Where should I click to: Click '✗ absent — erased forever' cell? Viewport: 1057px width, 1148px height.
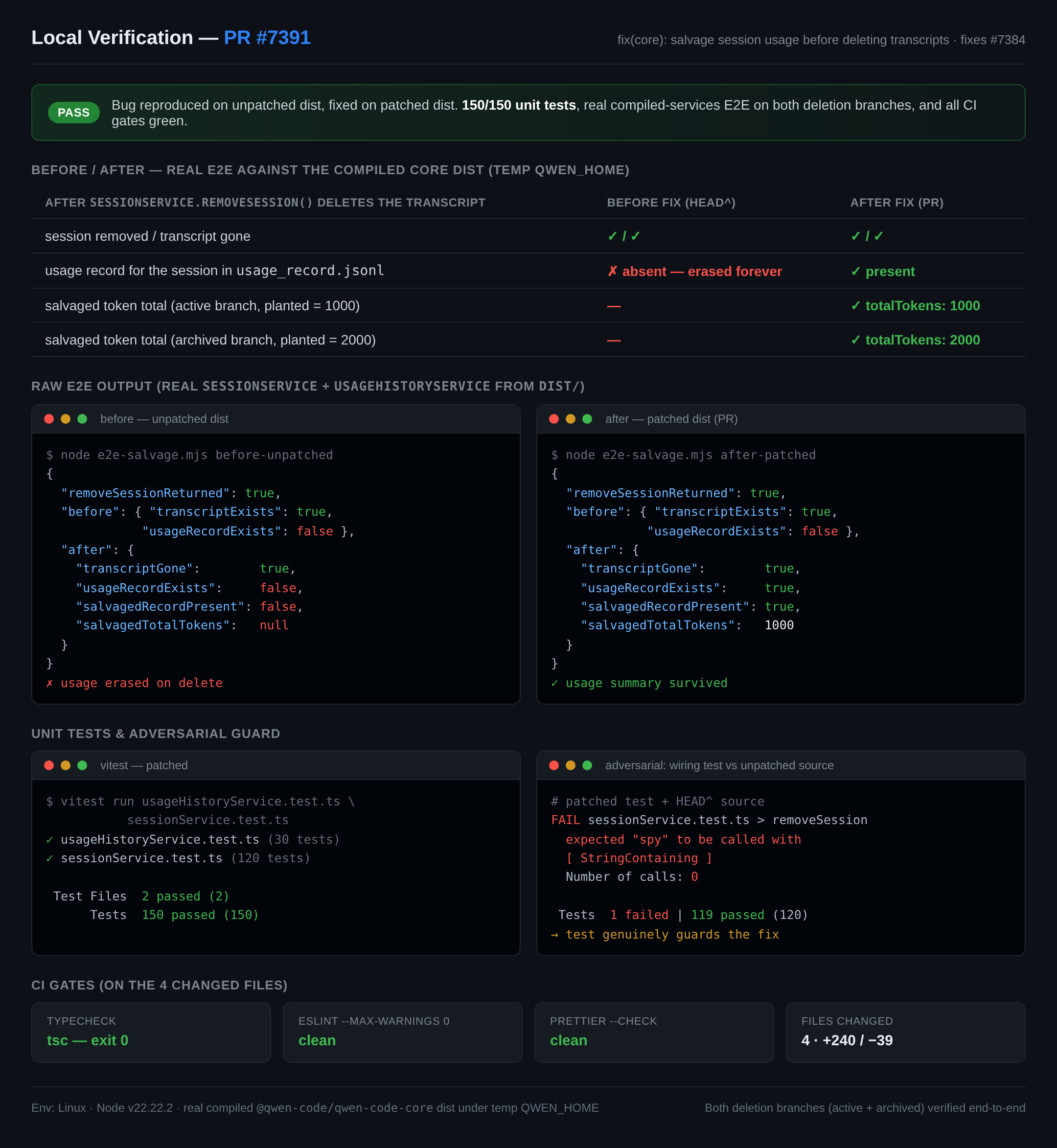click(x=694, y=271)
